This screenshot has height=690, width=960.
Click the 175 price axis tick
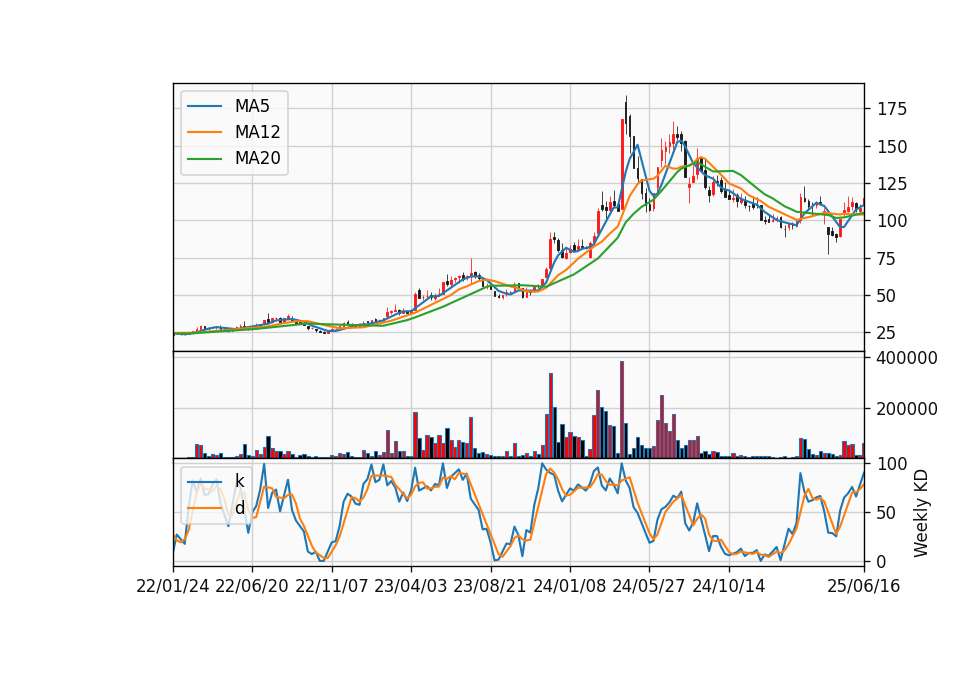pos(892,110)
